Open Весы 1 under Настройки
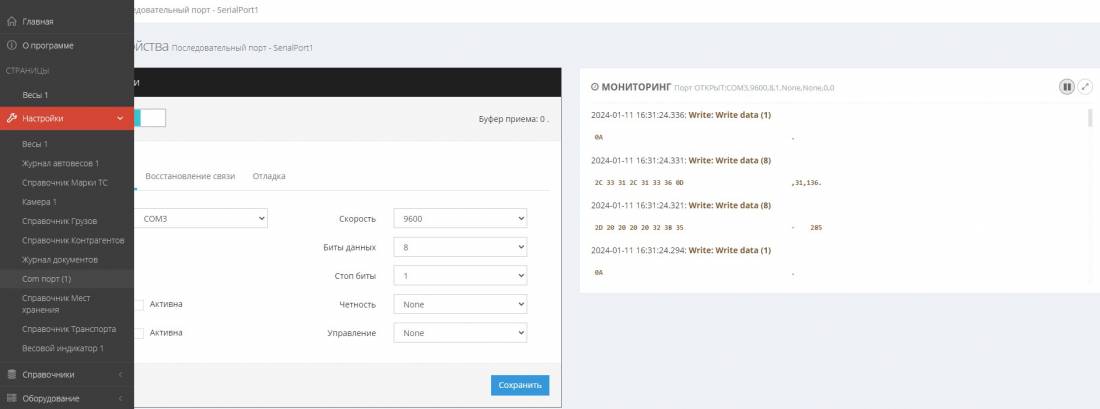This screenshot has width=1100, height=409. coord(35,144)
